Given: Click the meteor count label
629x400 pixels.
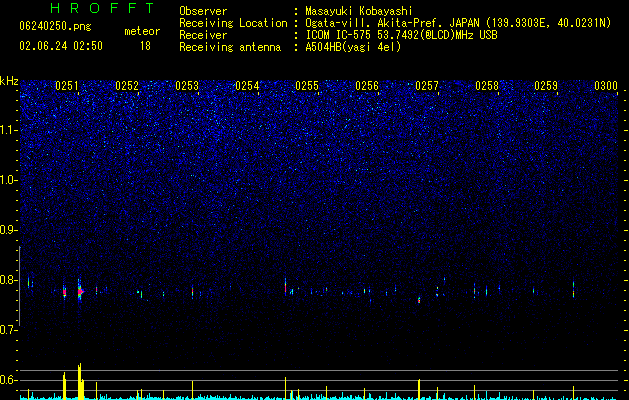Looking at the screenshot, I should [142, 31].
